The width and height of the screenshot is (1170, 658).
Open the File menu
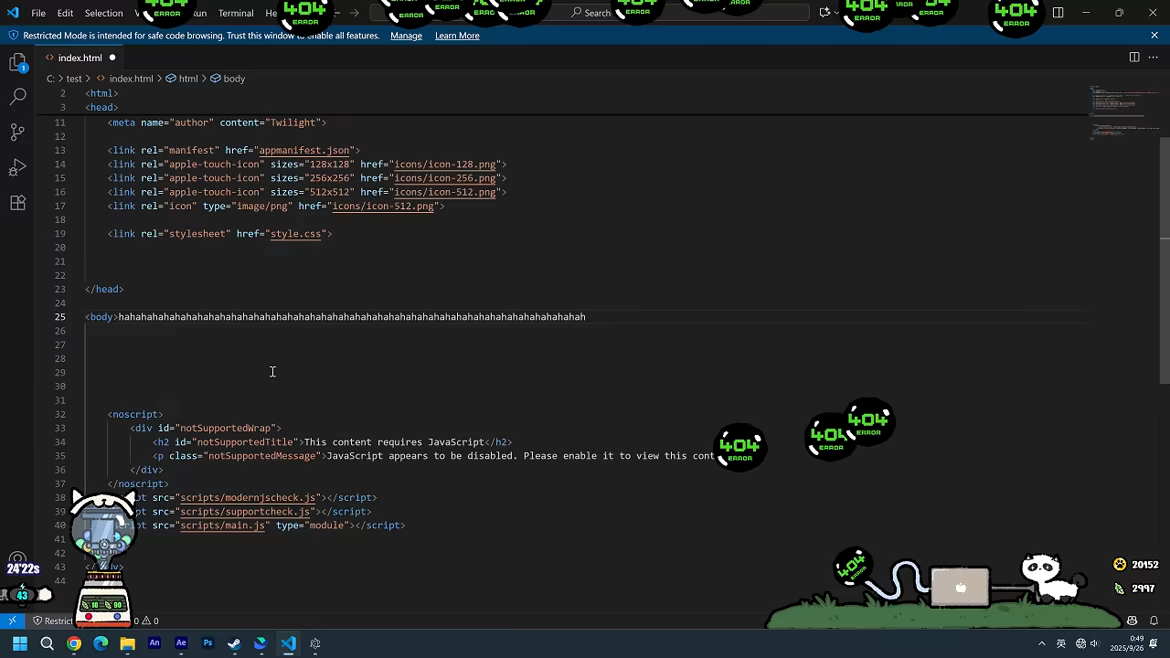pos(38,13)
